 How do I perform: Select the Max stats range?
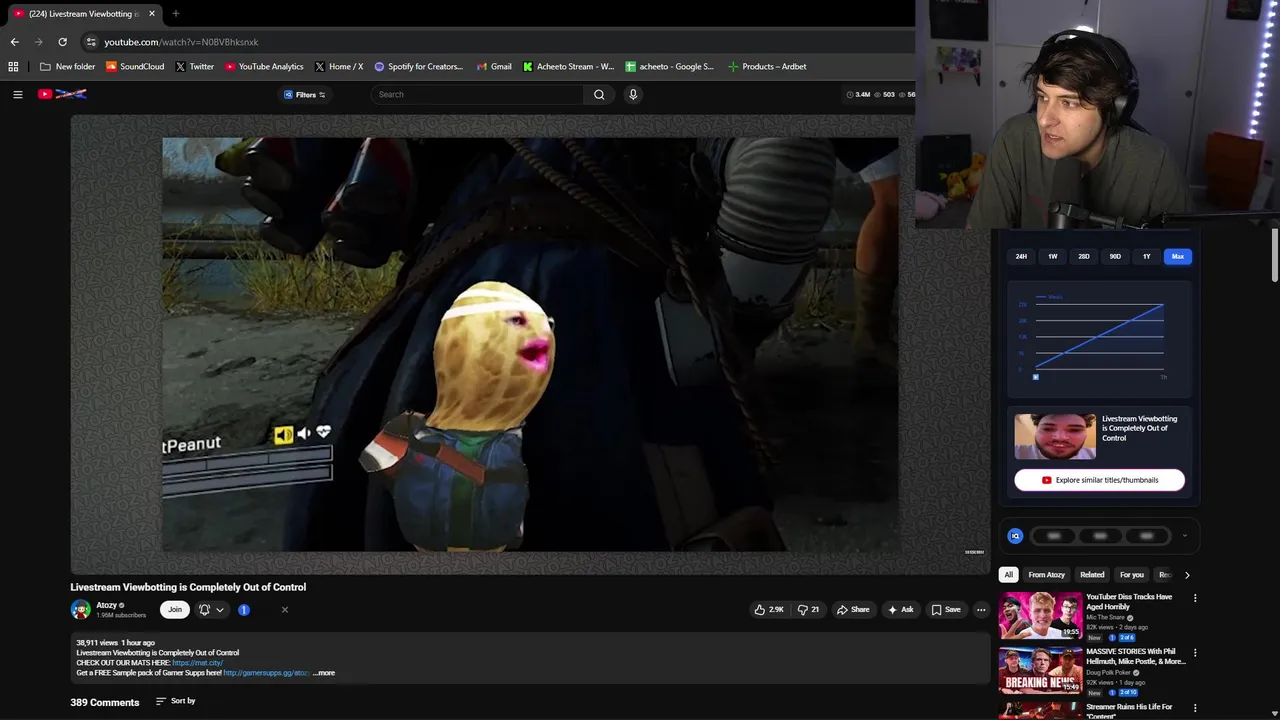tap(1178, 256)
